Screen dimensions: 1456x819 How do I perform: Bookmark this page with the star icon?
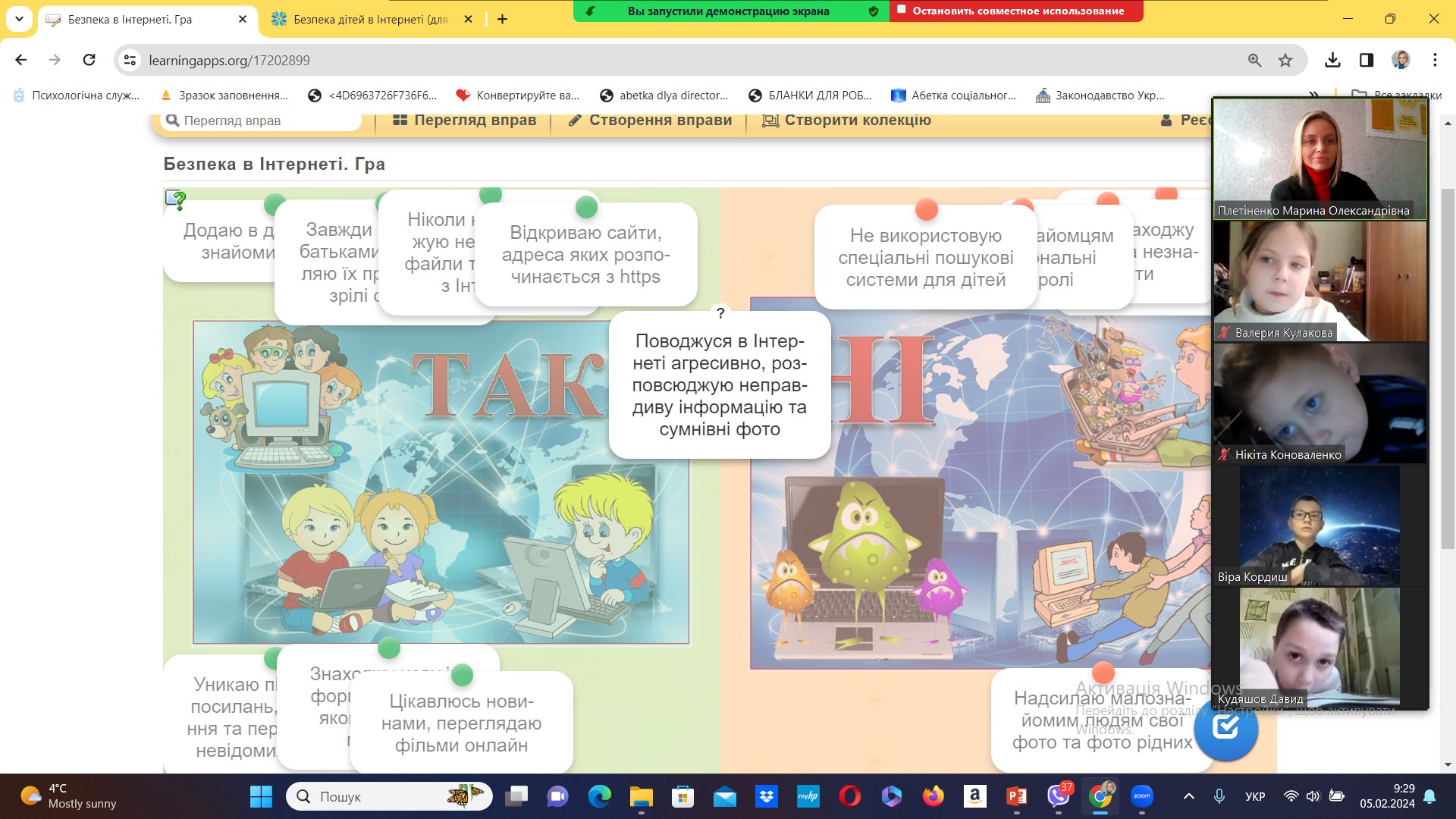tap(1285, 60)
